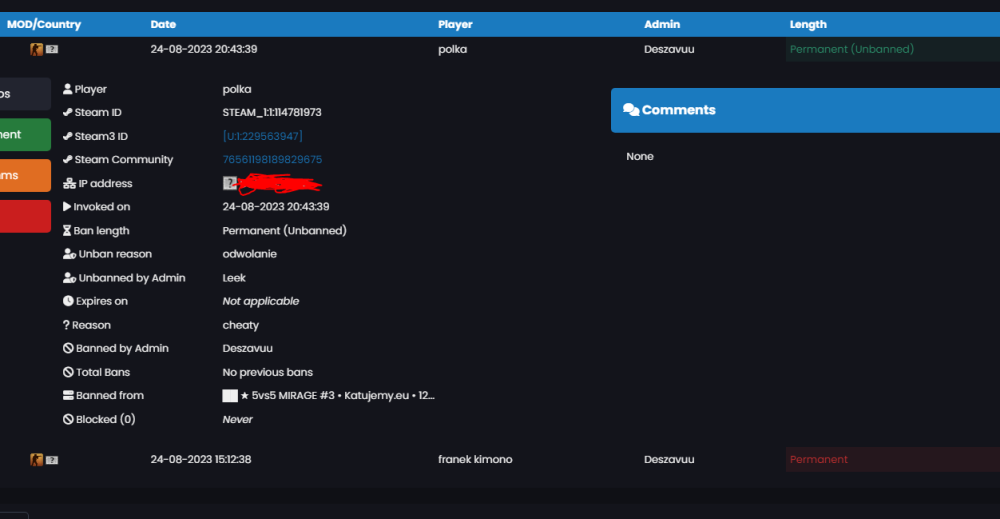The width and height of the screenshot is (1000, 519).
Task: Sort bans by the Player column header
Action: pyautogui.click(x=455, y=24)
